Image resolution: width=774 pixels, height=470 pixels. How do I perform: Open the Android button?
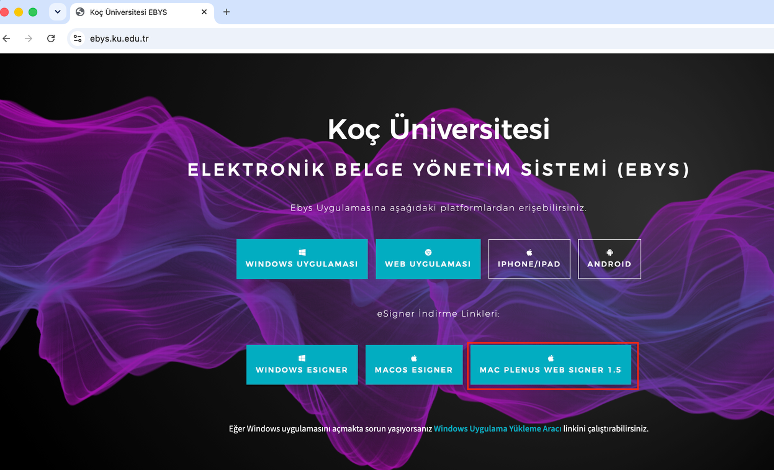(609, 259)
